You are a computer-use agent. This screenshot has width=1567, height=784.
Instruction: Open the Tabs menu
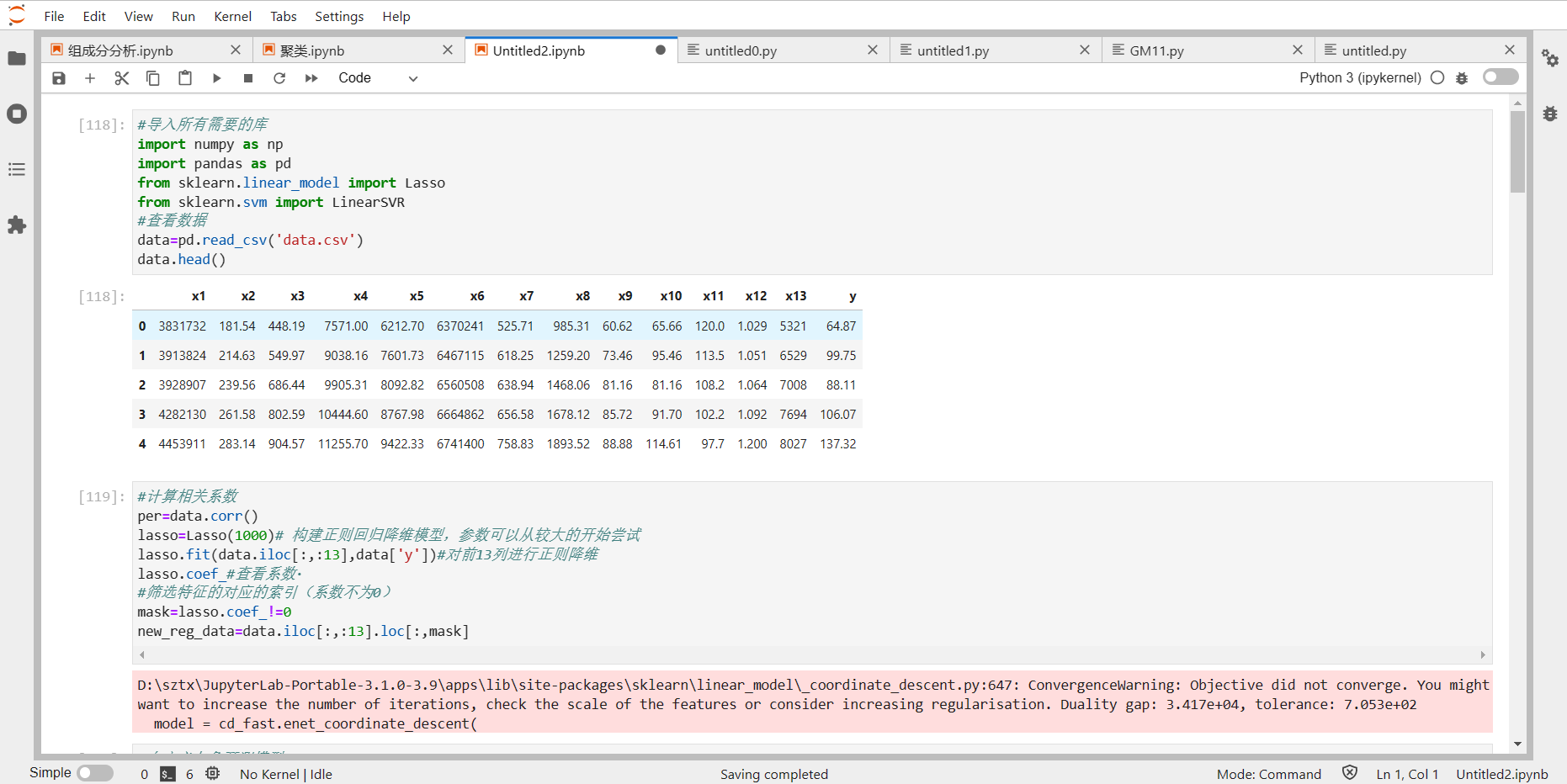click(284, 16)
